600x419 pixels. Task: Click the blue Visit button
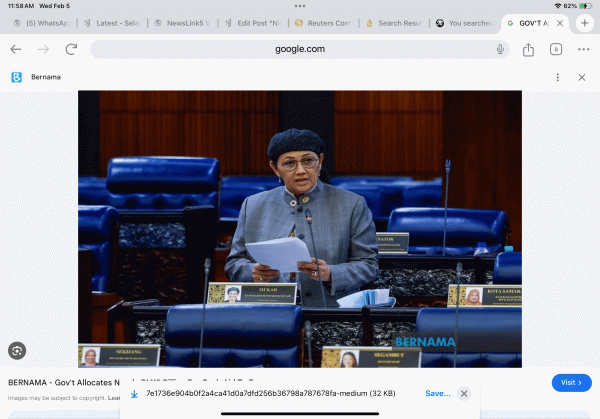click(571, 382)
